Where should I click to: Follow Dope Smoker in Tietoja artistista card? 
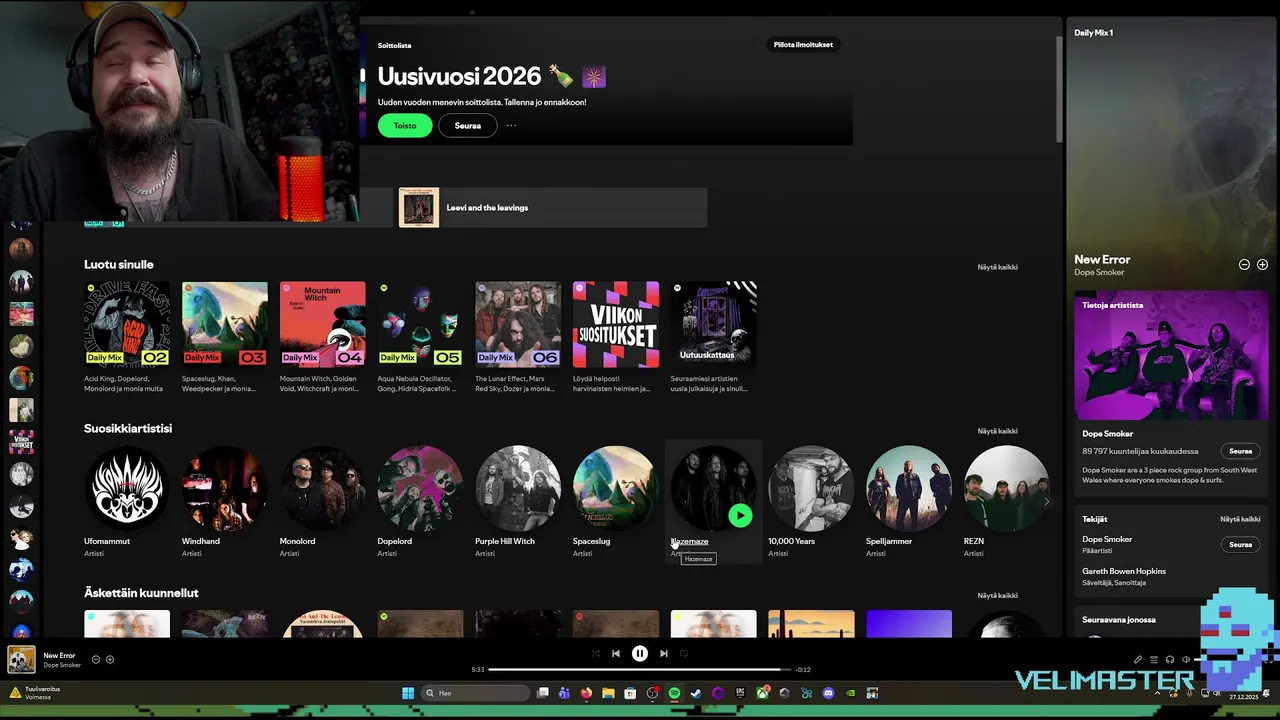[1240, 451]
